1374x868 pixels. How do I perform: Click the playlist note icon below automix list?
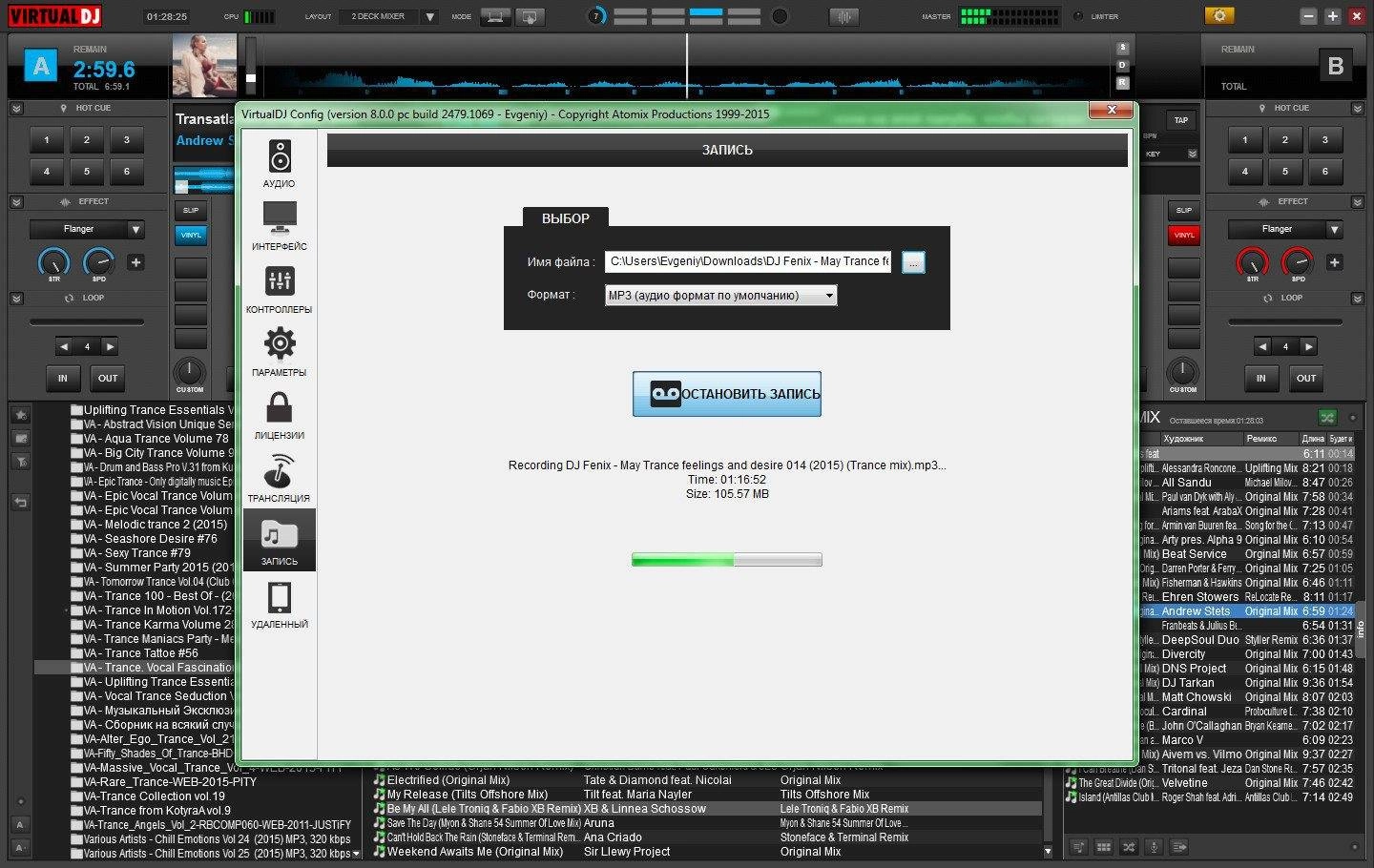[x=1079, y=847]
